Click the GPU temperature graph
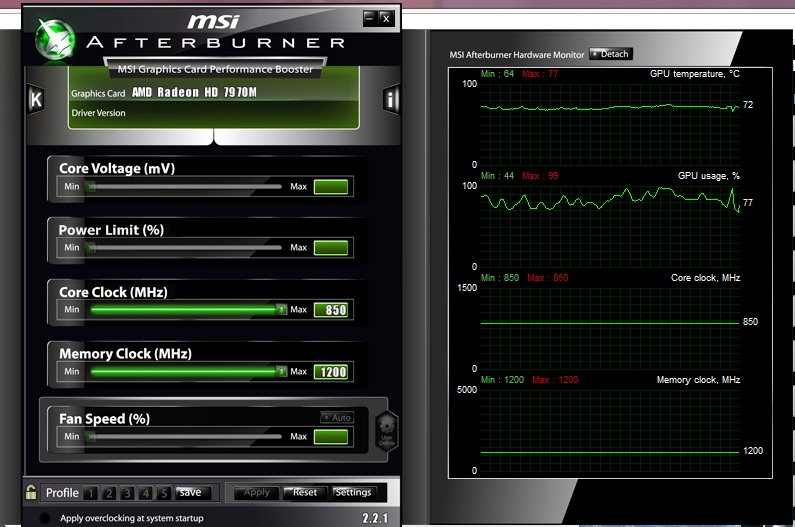The height and width of the screenshot is (527, 795). [610, 124]
